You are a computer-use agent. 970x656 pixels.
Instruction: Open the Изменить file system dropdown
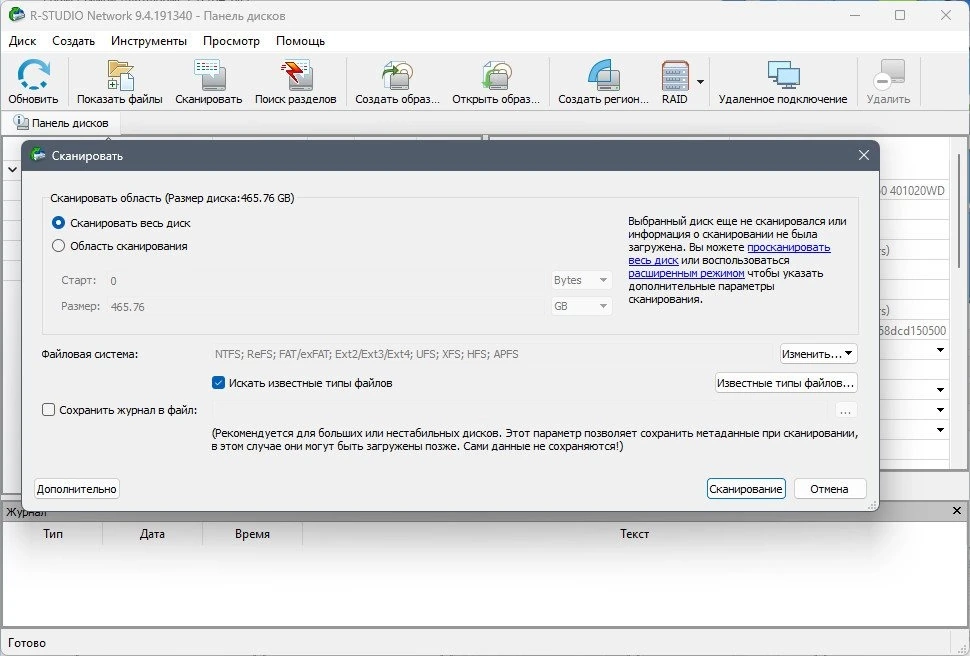(818, 354)
